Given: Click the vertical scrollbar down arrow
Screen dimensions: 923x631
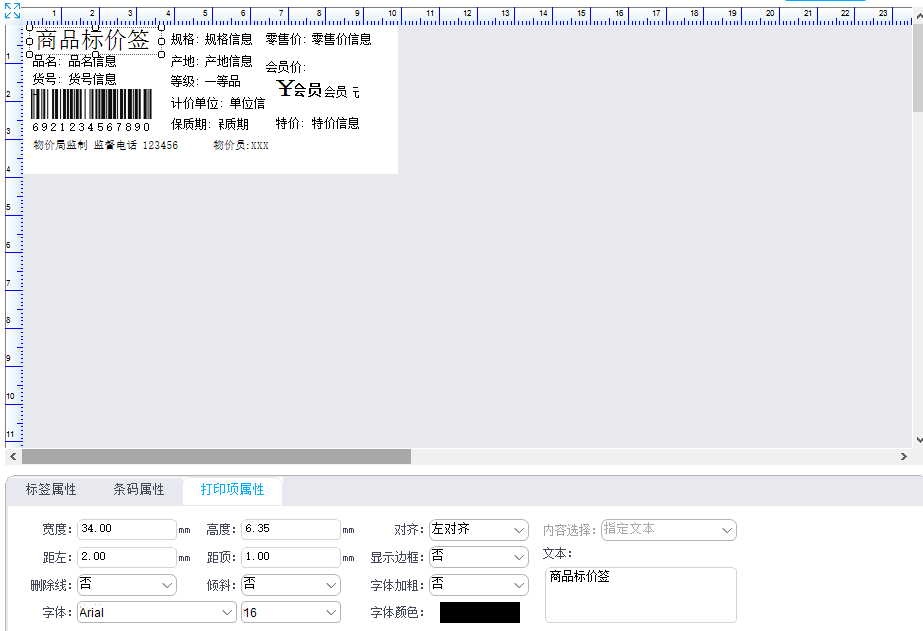Looking at the screenshot, I should click(917, 439).
